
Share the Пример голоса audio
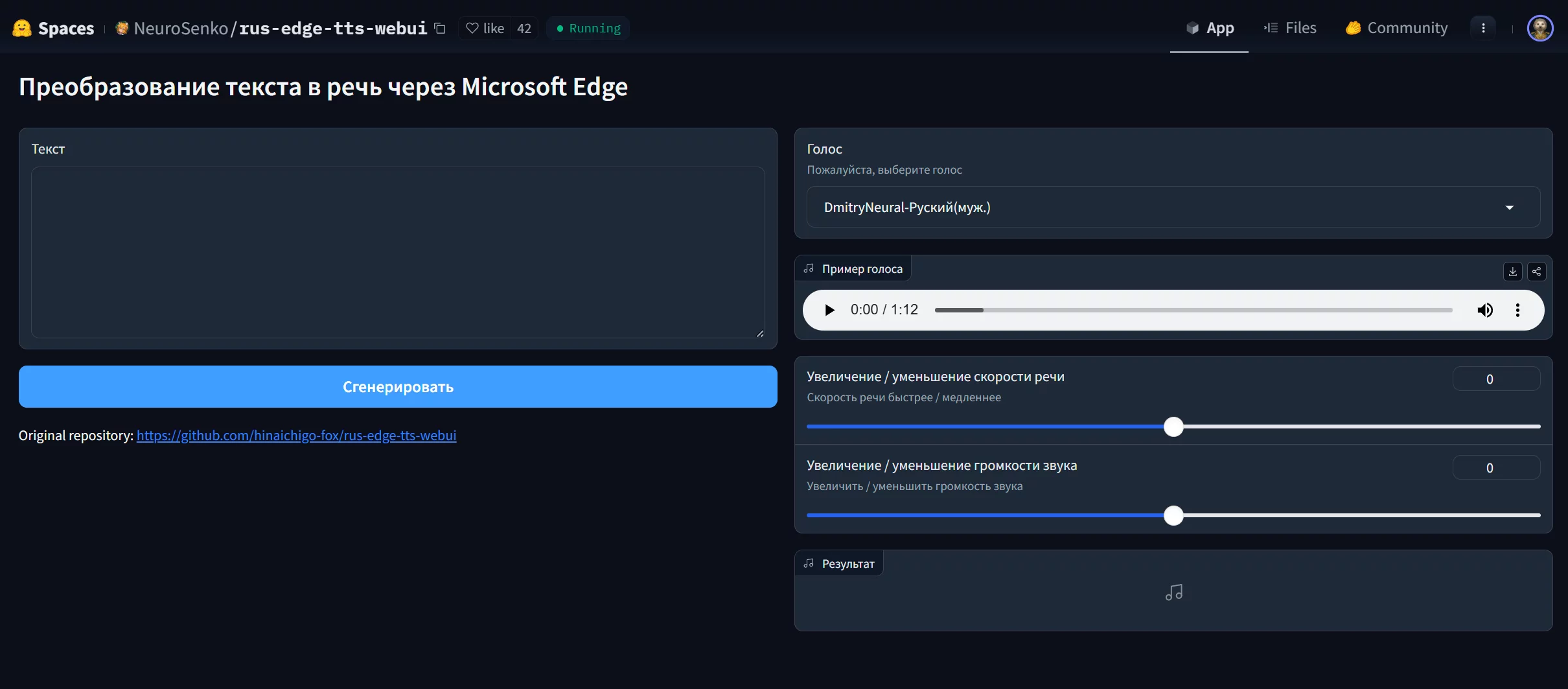(x=1537, y=271)
